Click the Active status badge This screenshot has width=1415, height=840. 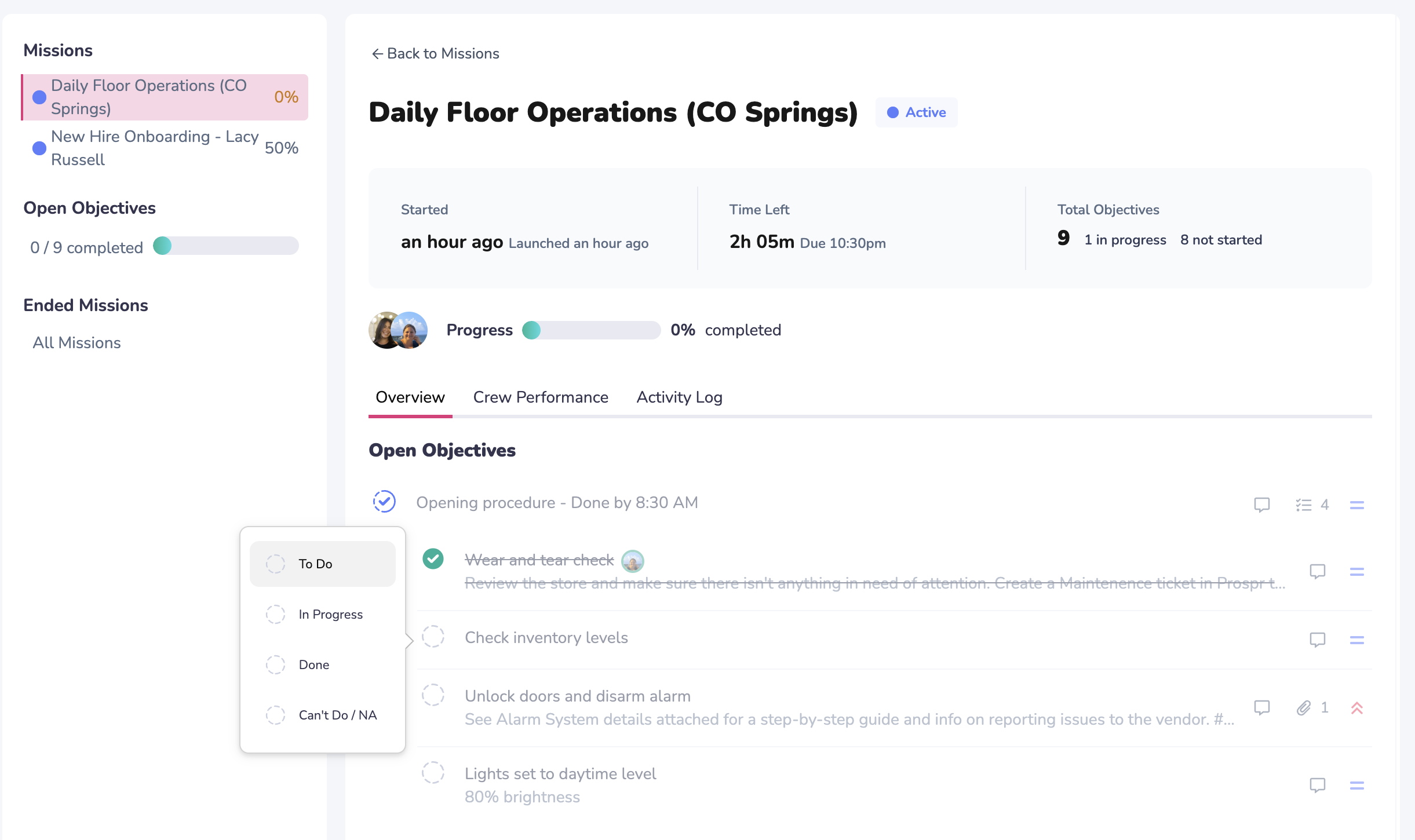(916, 112)
